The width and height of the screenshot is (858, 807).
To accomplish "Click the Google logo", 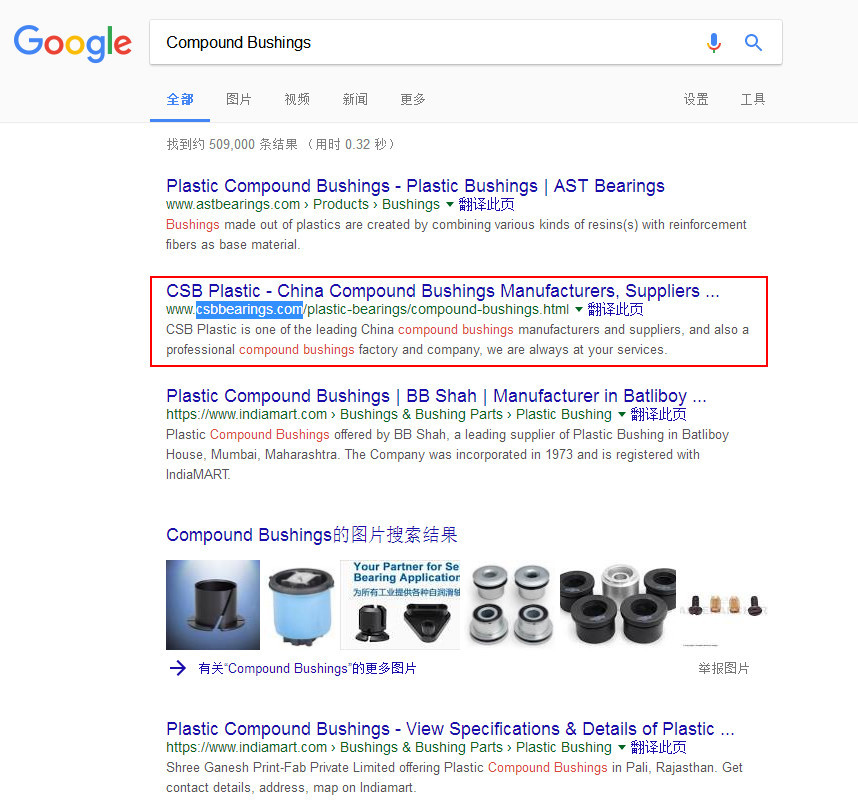I will point(73,43).
